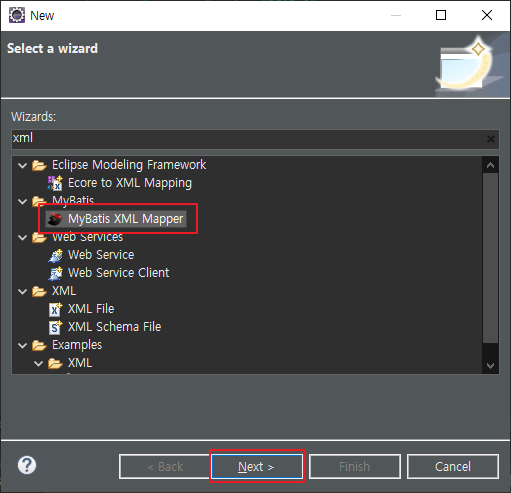Image resolution: width=511 pixels, height=493 pixels.
Task: Collapse the Examples category
Action: 23,345
